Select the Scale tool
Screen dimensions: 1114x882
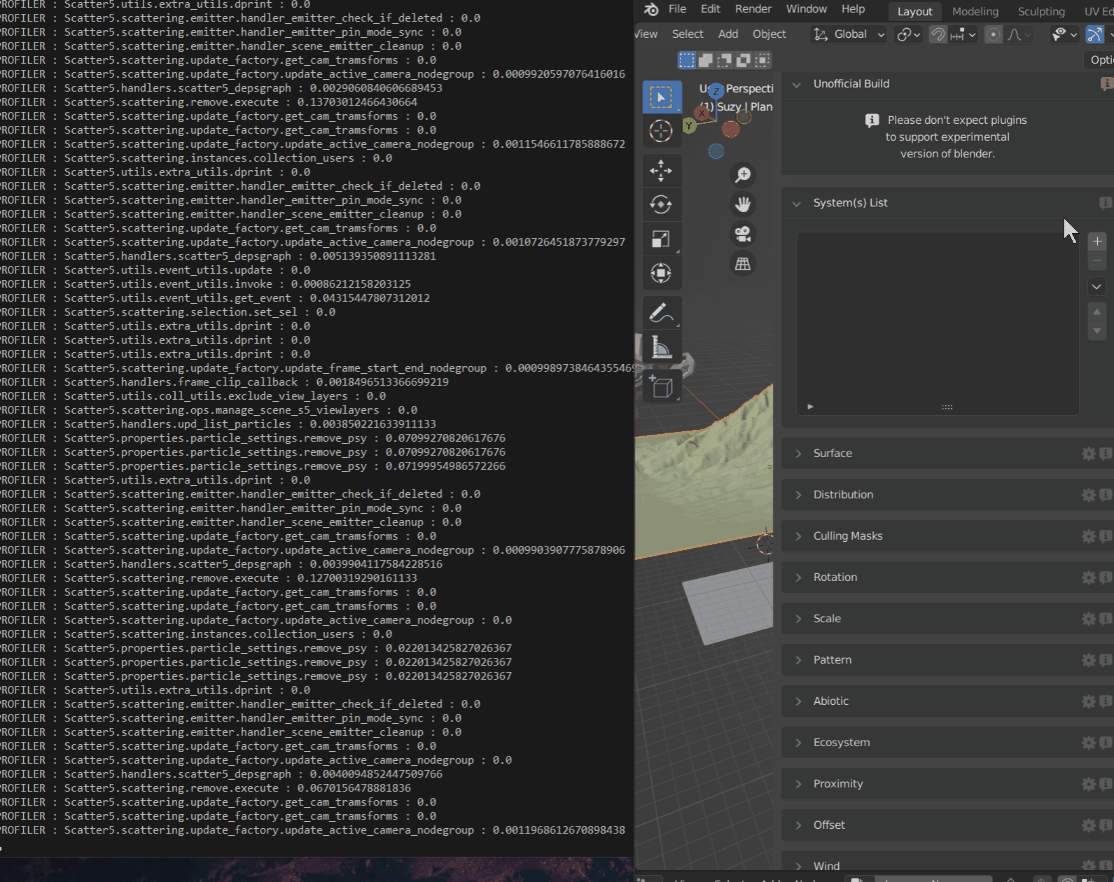[661, 239]
